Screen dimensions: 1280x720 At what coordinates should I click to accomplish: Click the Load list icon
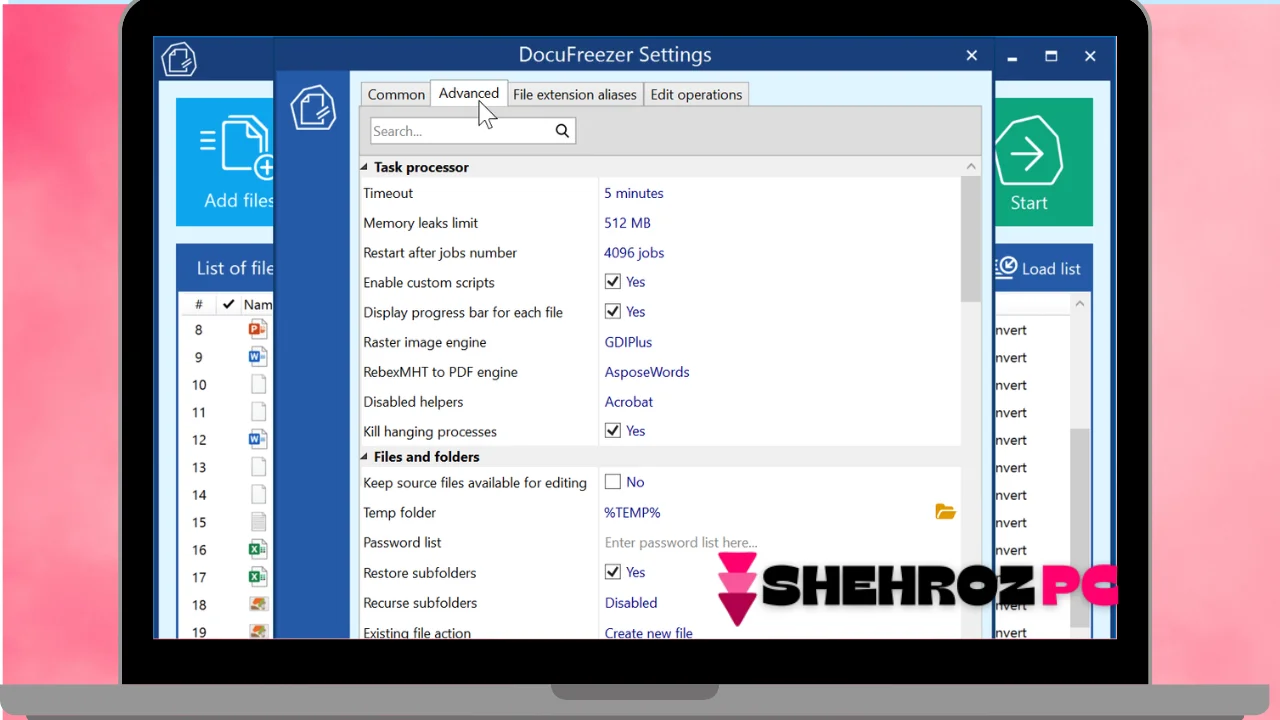pos(1006,268)
